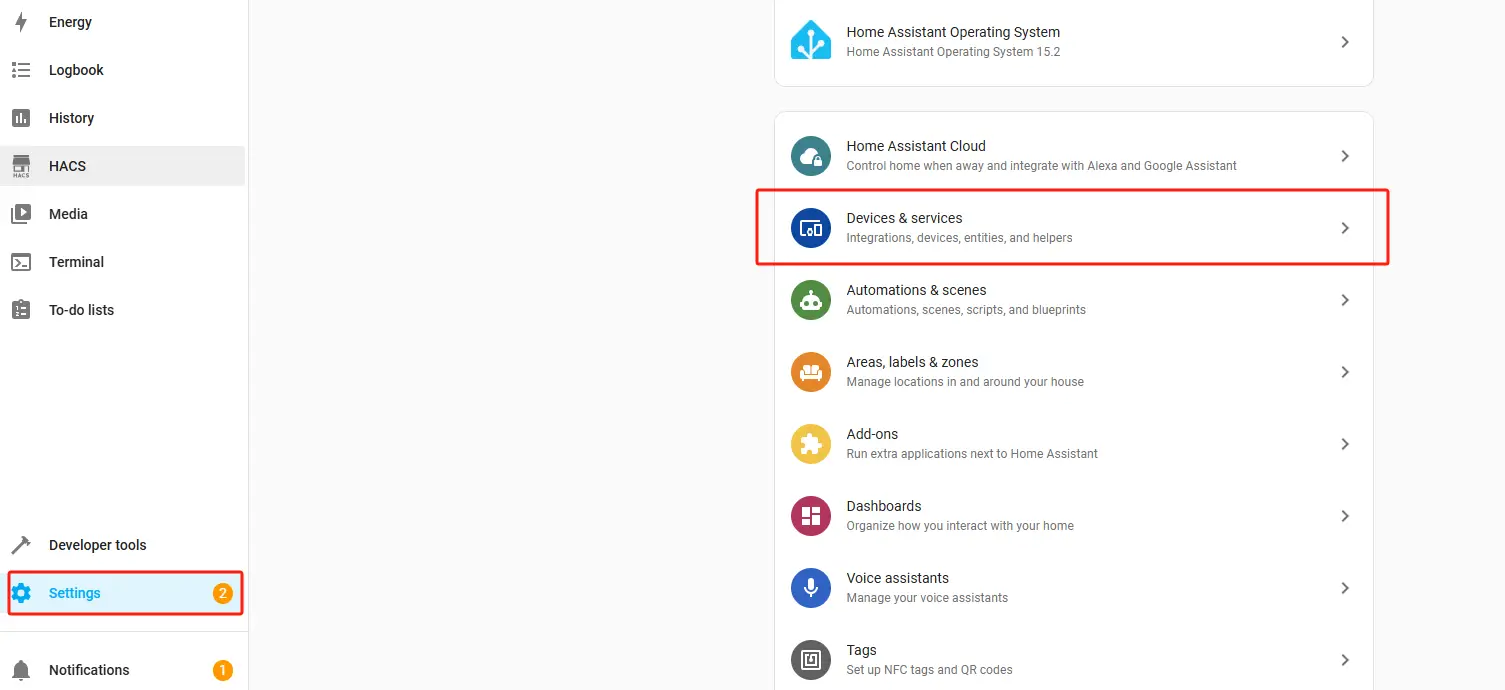The width and height of the screenshot is (1505, 690).
Task: Open HACS from the sidebar
Action: coord(67,166)
